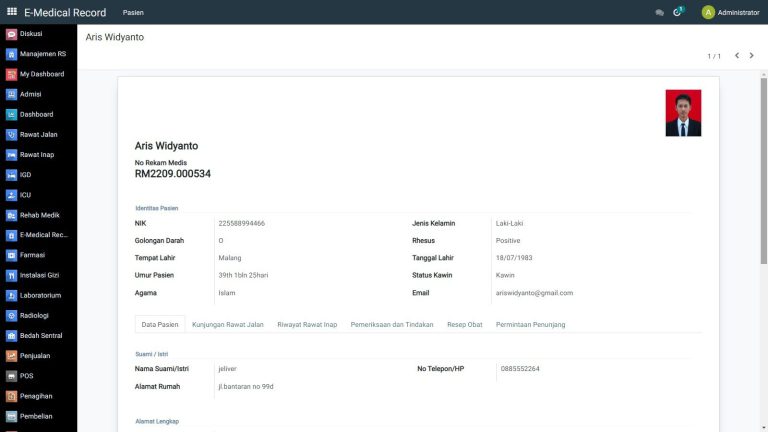Click birth date 18/07/1983
The width and height of the screenshot is (768, 432).
point(514,258)
